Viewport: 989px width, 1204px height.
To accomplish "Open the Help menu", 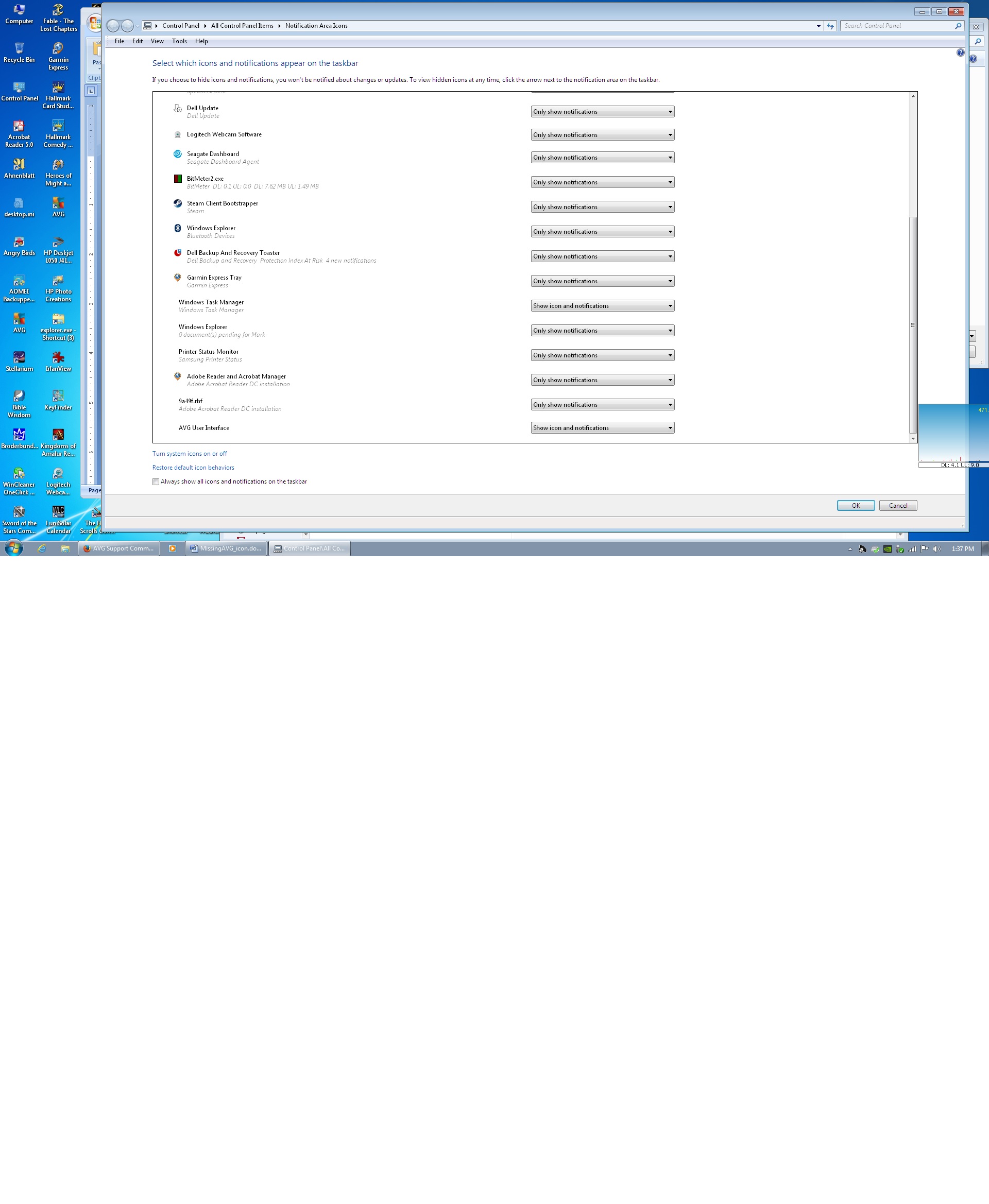I will click(x=201, y=41).
